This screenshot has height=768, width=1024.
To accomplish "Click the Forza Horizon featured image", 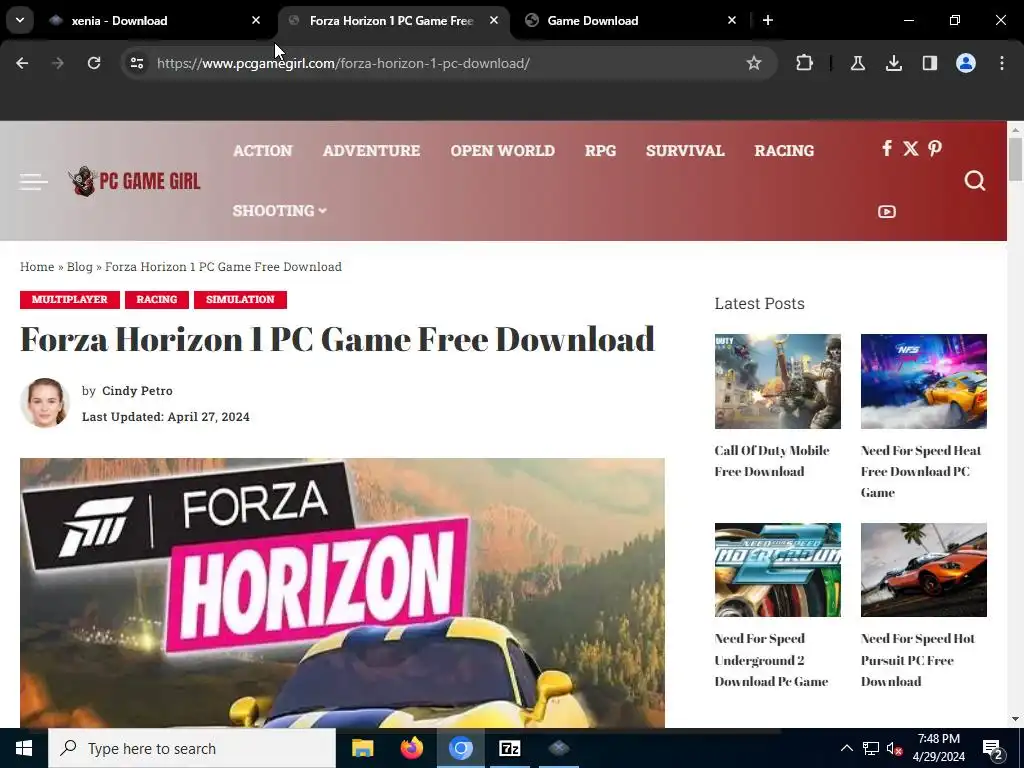I will tap(342, 593).
